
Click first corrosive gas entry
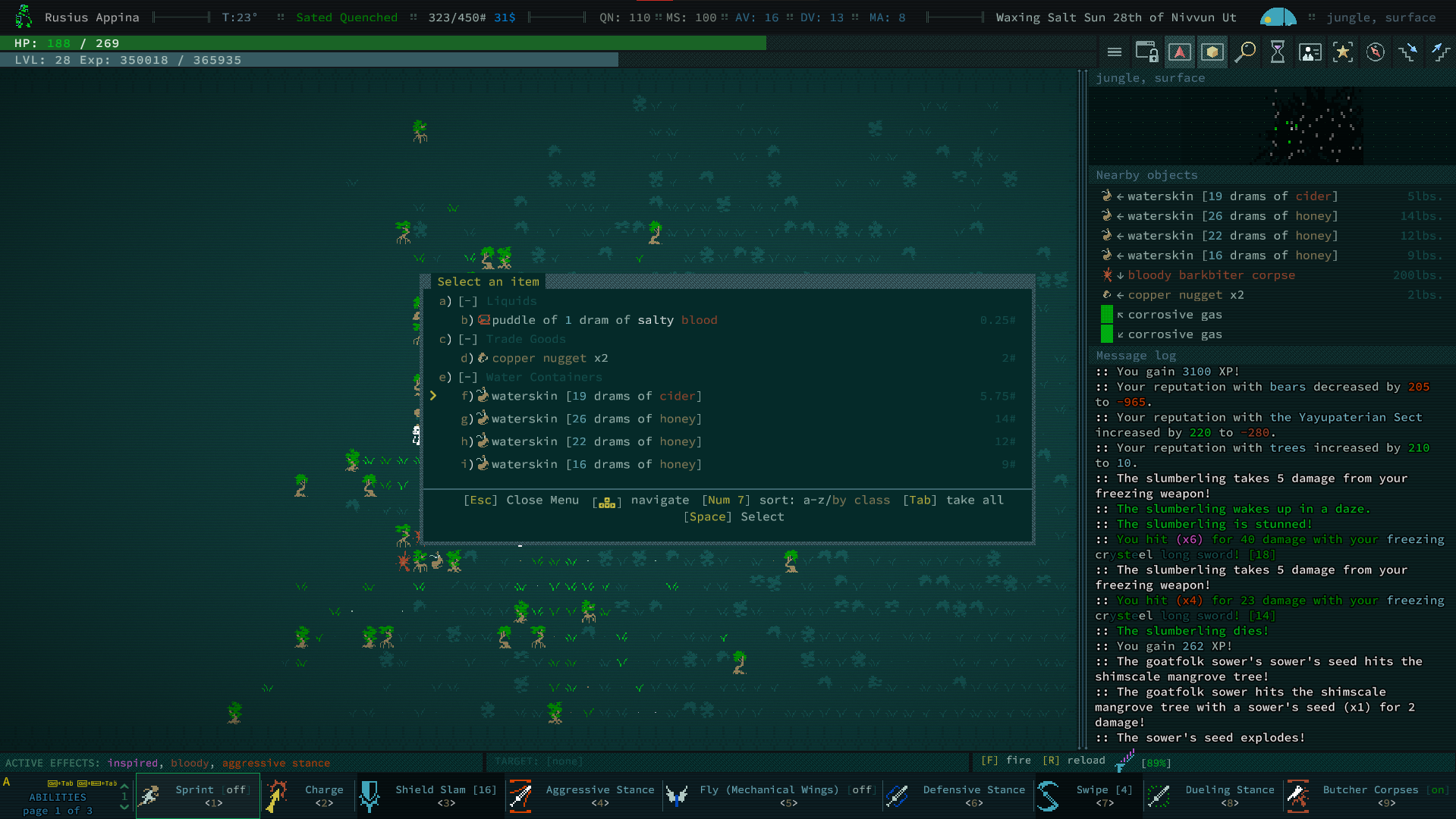tap(1272, 314)
